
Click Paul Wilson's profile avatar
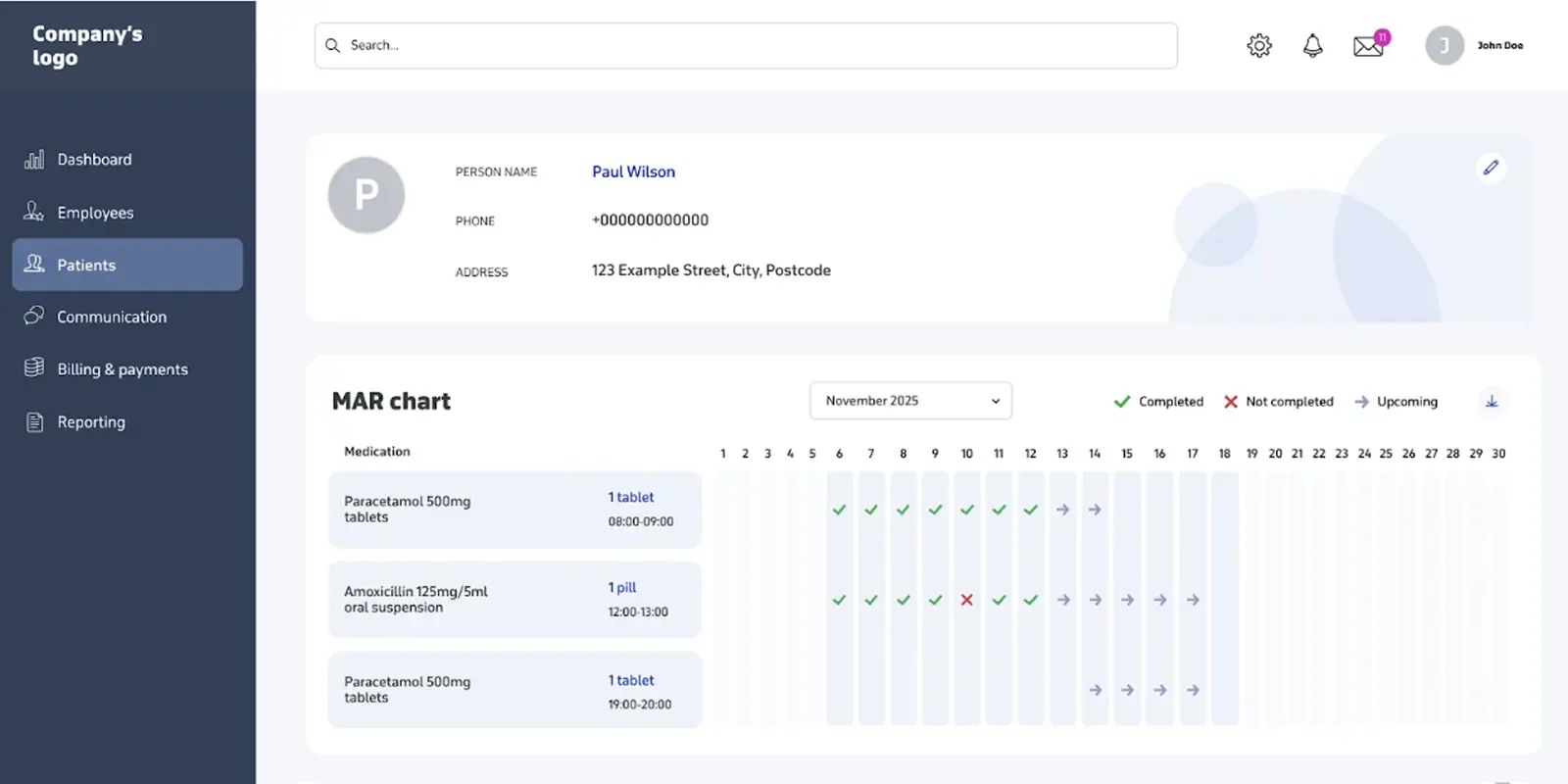[367, 195]
